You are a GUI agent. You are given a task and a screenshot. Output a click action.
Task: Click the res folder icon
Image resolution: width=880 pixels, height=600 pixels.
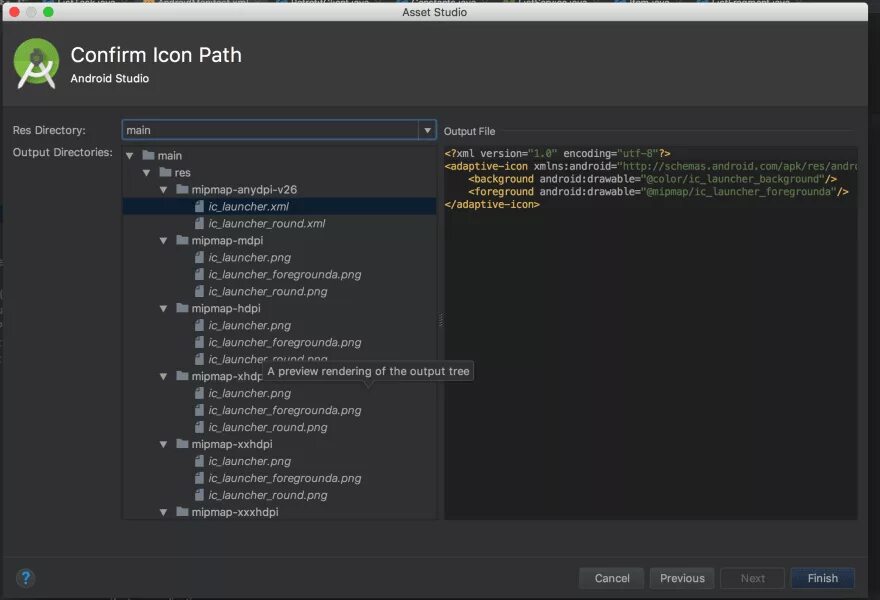[x=165, y=172]
